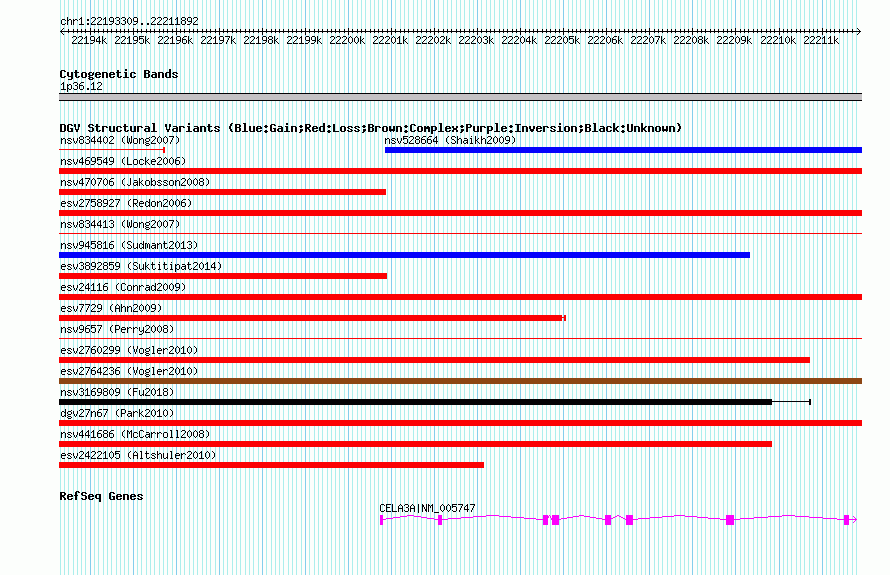Viewport: 890px width, 575px height.
Task: Select the red bar under dgv27n67 (Park2010)
Action: tap(460, 423)
